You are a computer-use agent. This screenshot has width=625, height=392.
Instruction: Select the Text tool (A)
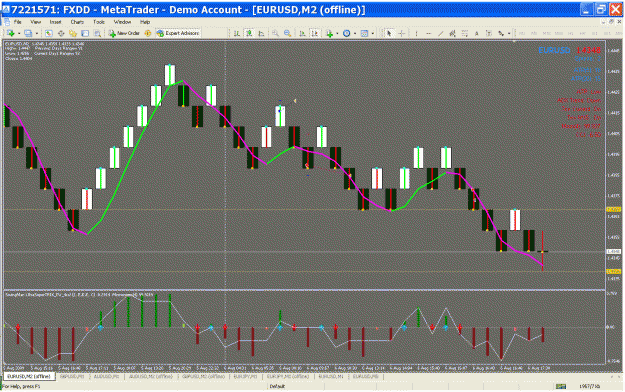coord(477,33)
